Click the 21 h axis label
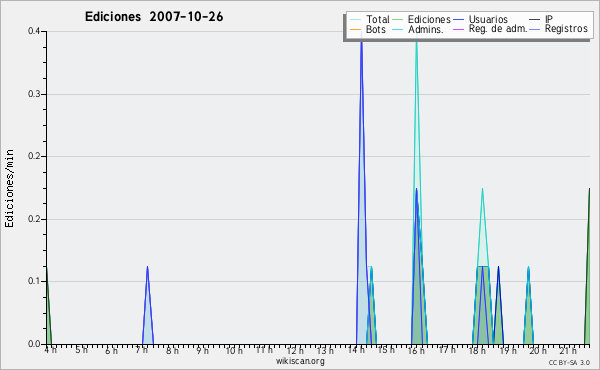Screen dimensions: 600x370 point(568,350)
